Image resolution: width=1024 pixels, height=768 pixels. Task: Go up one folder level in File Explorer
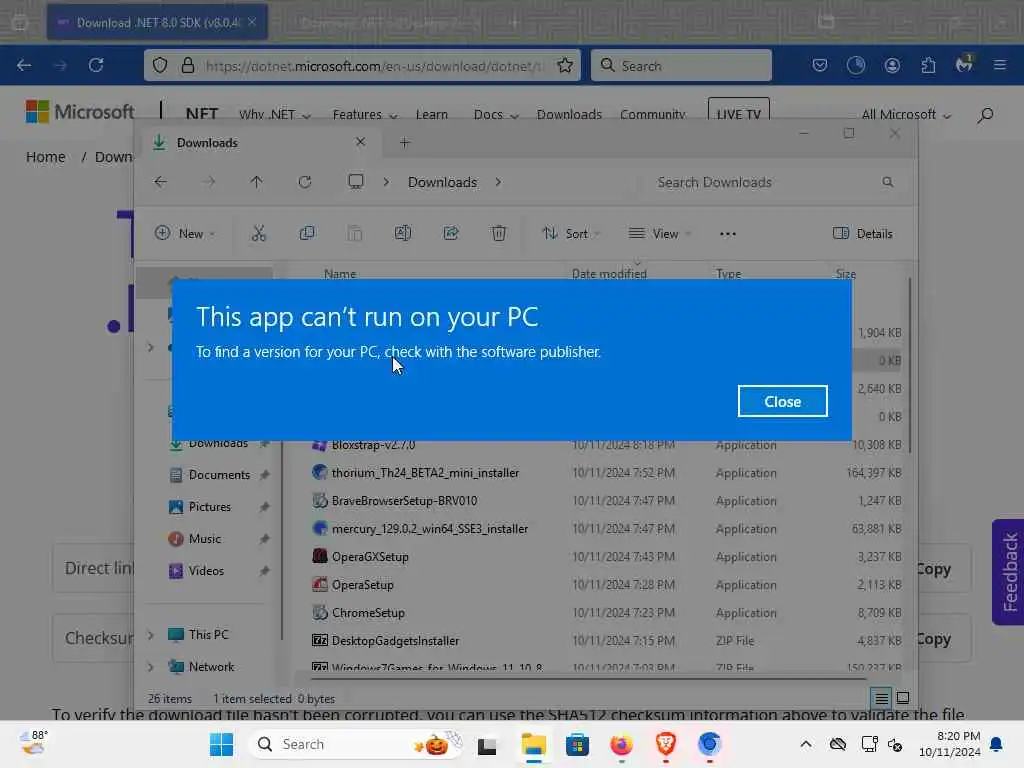pyautogui.click(x=256, y=182)
